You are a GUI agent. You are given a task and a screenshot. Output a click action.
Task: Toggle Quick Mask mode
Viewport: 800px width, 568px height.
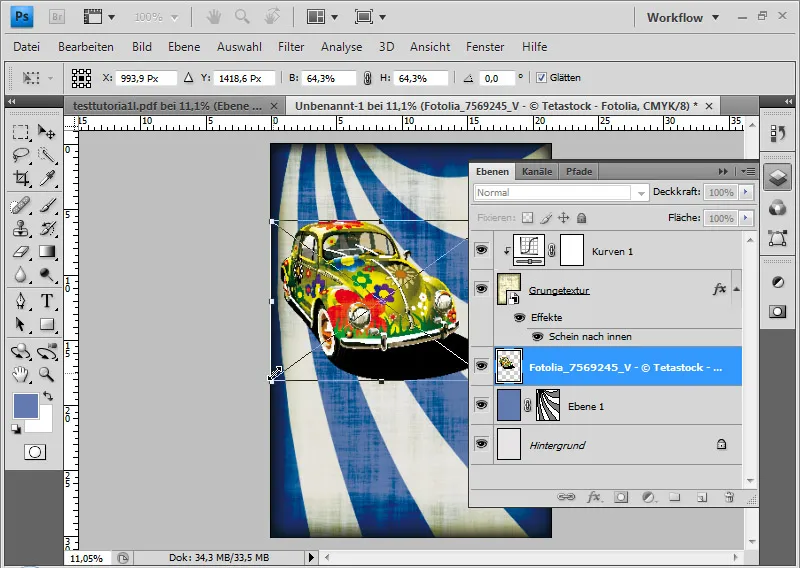[x=35, y=452]
